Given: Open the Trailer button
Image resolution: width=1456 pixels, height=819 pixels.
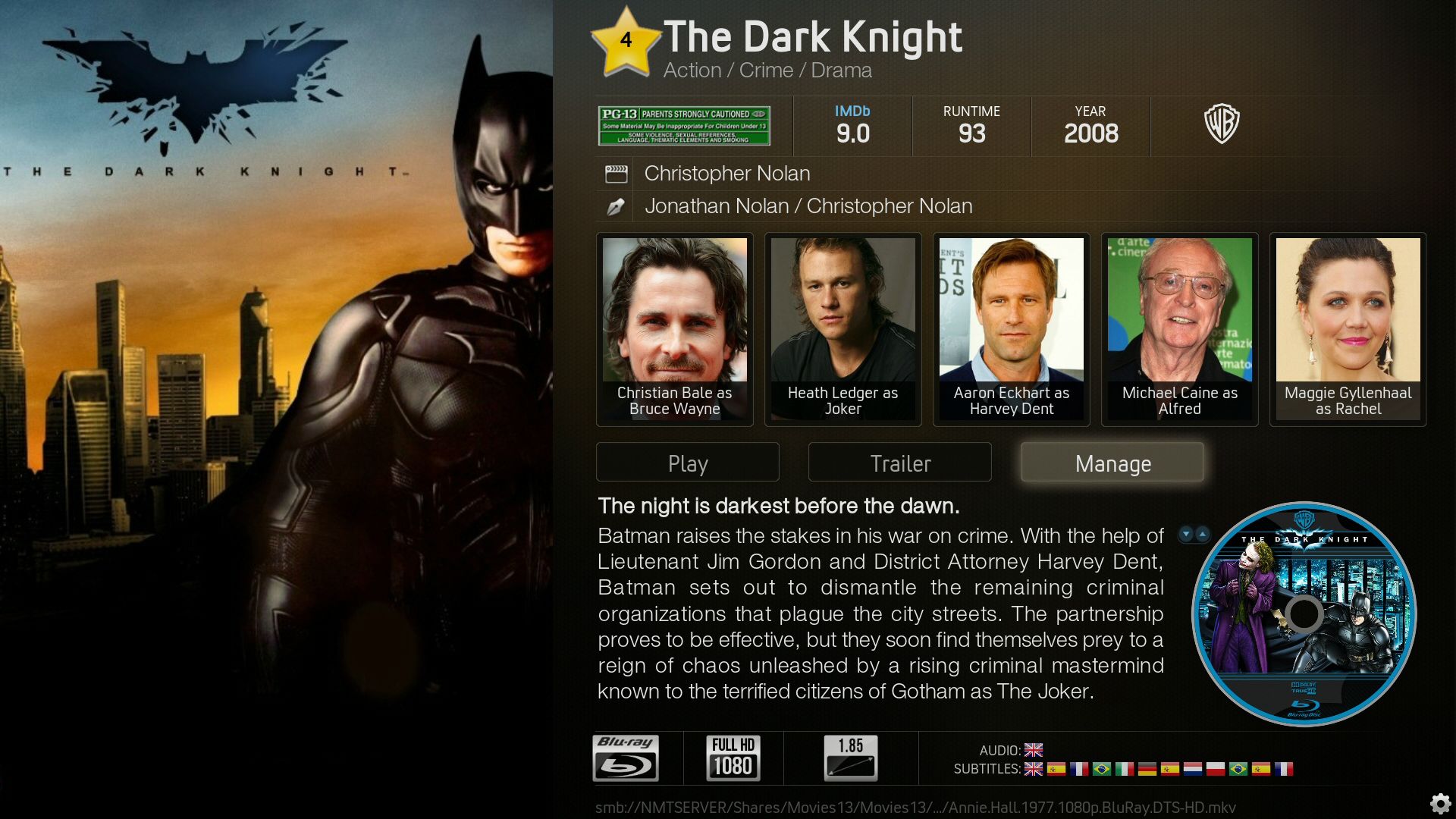Looking at the screenshot, I should click(x=900, y=463).
